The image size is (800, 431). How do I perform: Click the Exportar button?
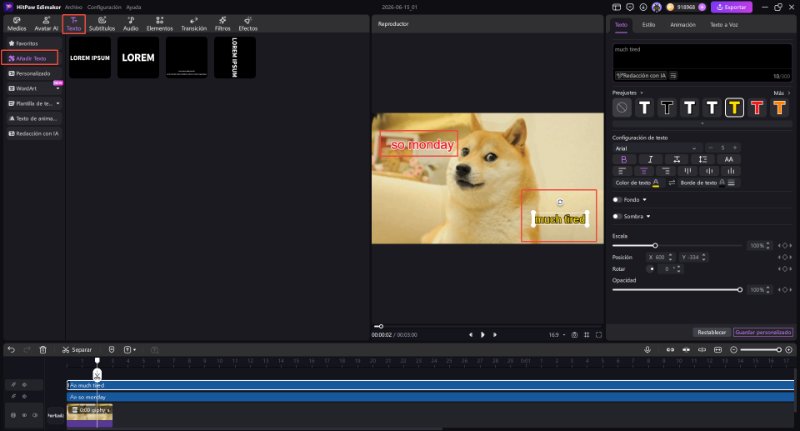tap(732, 7)
